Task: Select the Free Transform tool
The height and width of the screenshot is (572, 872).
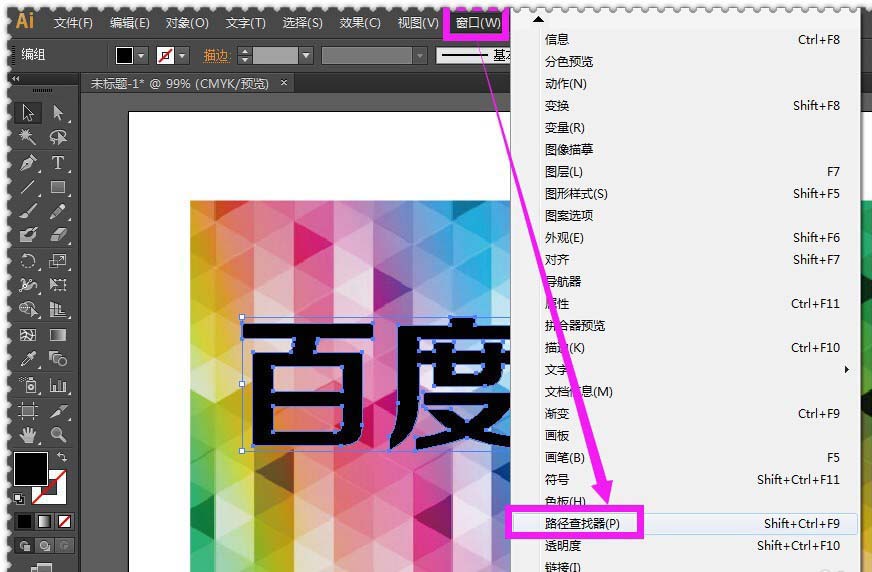Action: click(58, 285)
